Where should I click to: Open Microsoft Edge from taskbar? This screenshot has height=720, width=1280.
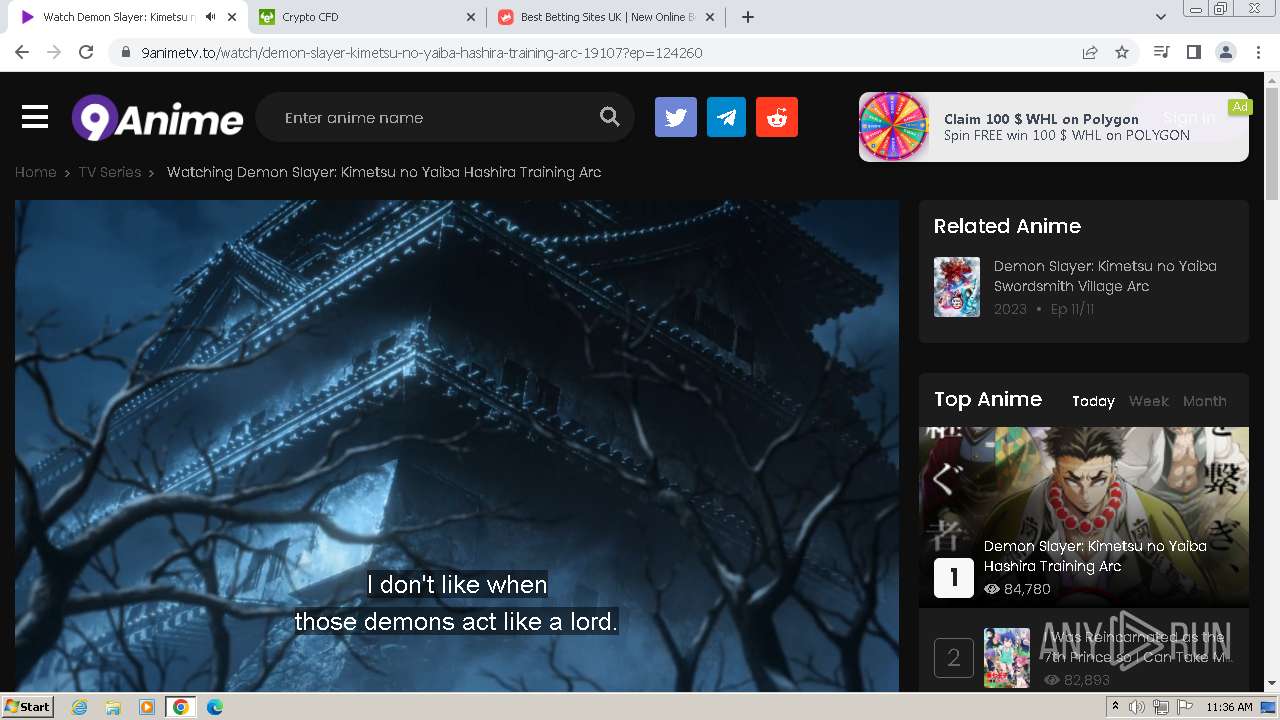(215, 707)
